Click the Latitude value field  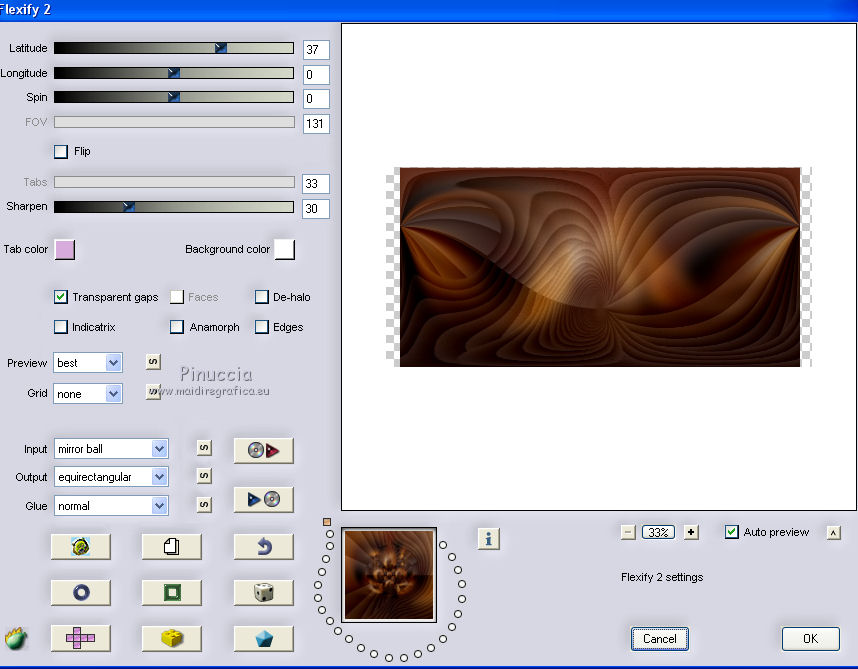coord(316,50)
